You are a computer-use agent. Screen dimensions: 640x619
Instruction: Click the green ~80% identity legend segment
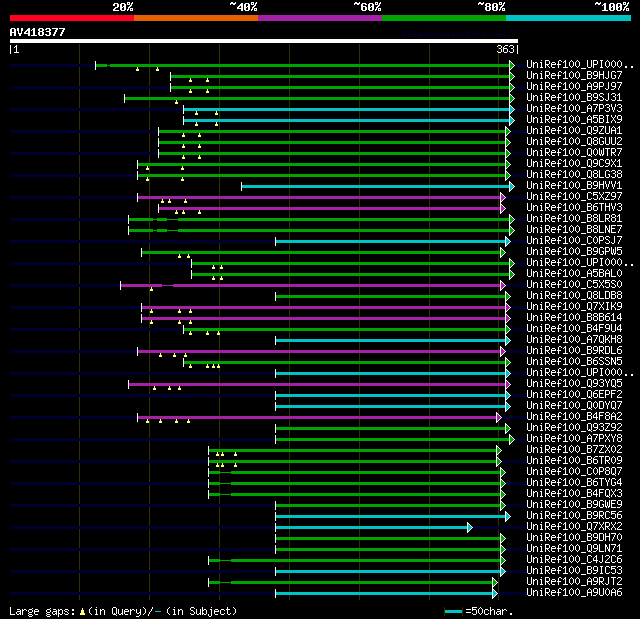pos(444,18)
